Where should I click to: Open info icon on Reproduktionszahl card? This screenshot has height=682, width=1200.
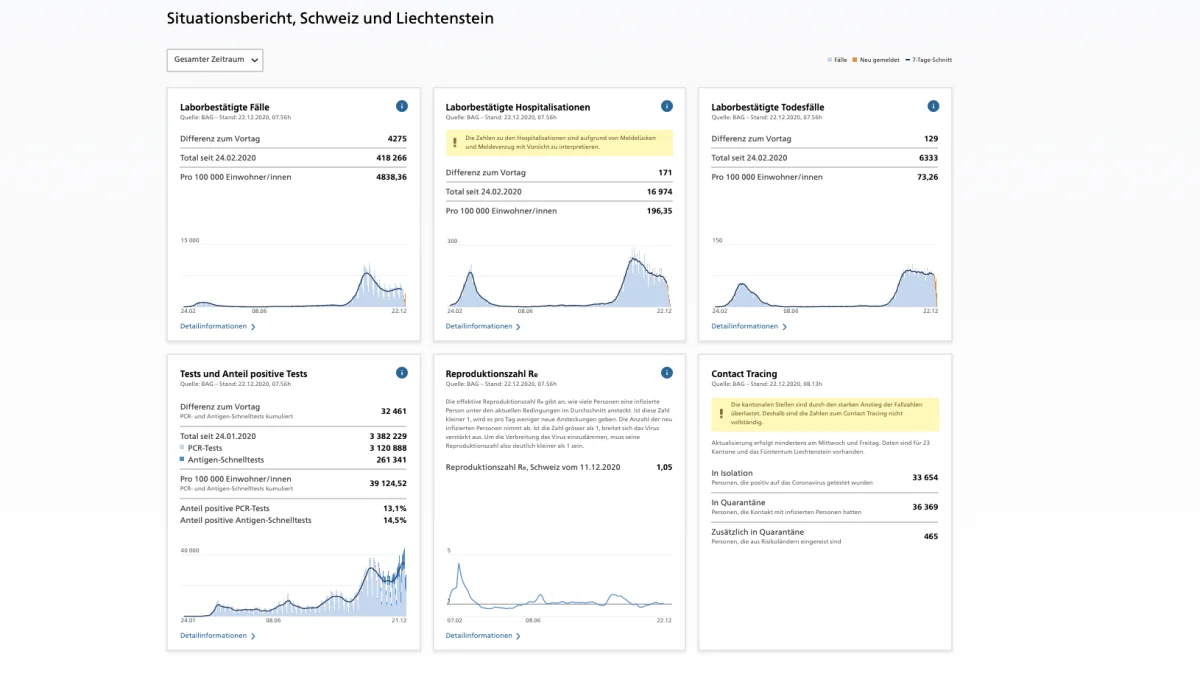point(667,373)
